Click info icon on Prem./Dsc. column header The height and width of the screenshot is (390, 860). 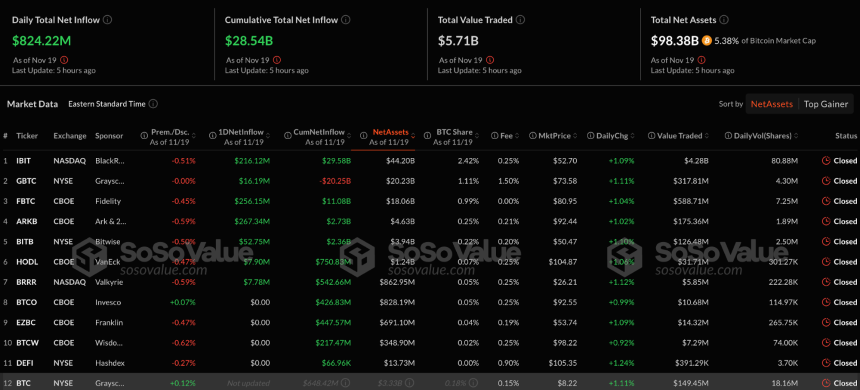point(144,135)
